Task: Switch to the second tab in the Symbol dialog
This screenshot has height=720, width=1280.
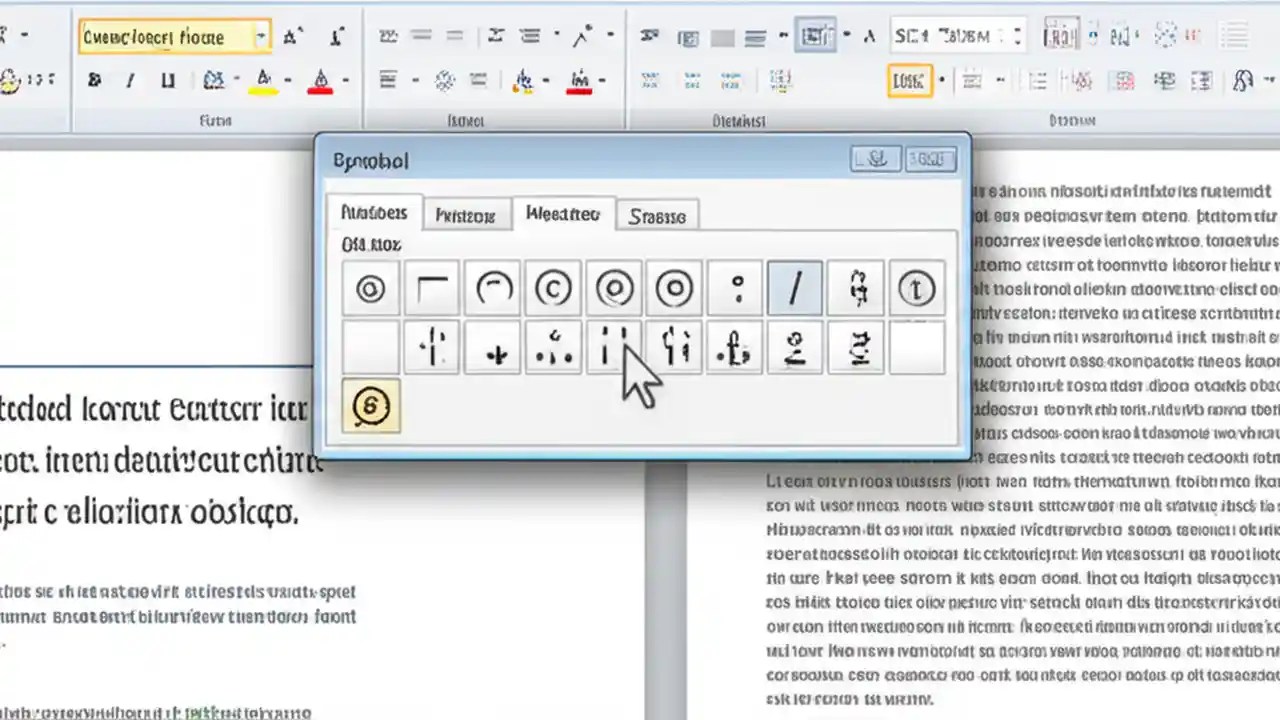Action: coord(465,215)
